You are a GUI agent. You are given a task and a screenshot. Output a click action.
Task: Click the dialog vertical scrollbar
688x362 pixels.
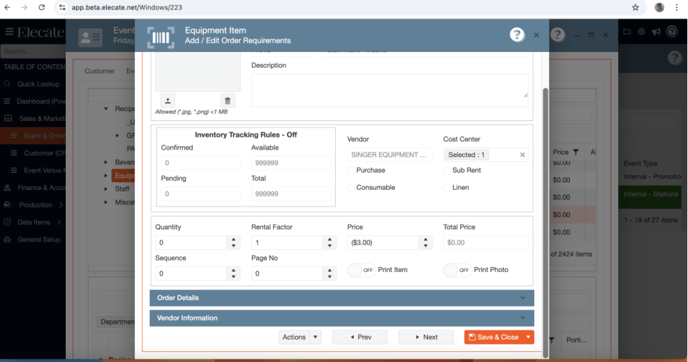click(545, 223)
